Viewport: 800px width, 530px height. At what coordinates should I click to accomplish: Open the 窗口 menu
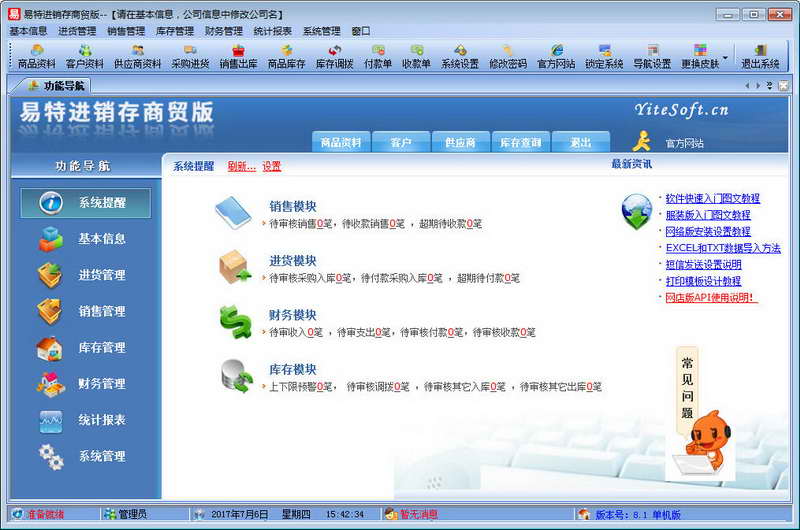tap(361, 31)
